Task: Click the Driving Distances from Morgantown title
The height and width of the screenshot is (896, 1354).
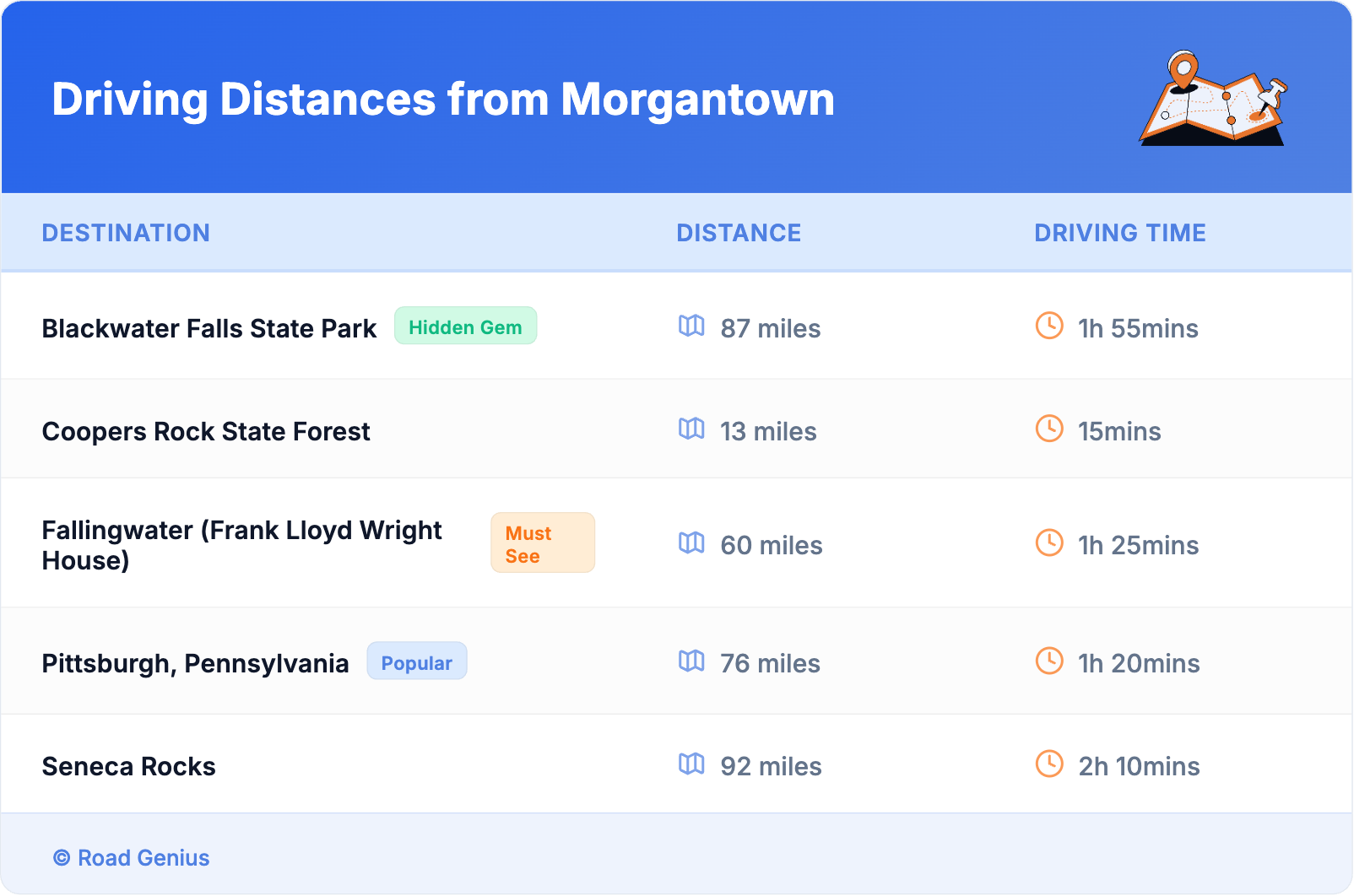Action: tap(443, 100)
